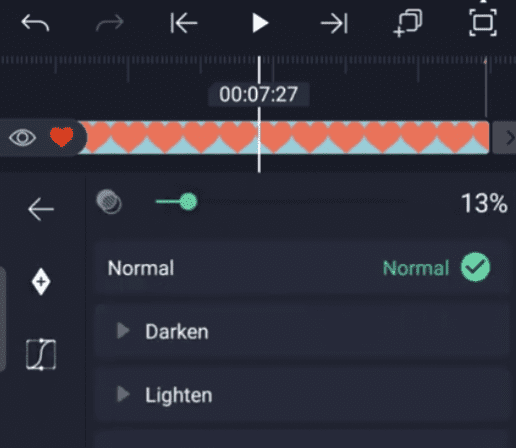
Task: Click the heart pattern clip in timeline
Action: coord(283,137)
